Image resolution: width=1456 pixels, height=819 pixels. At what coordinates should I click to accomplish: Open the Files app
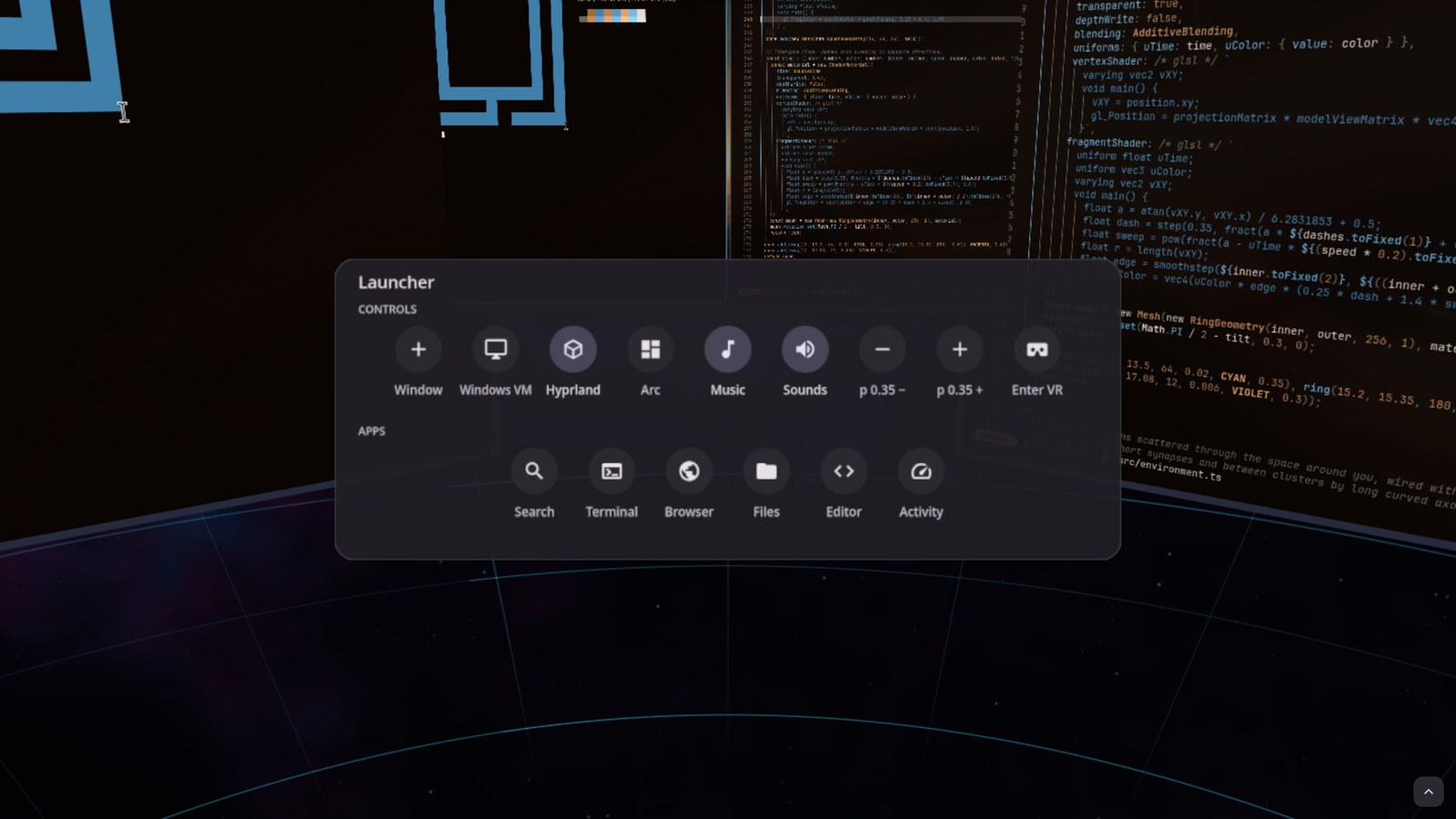tap(766, 471)
